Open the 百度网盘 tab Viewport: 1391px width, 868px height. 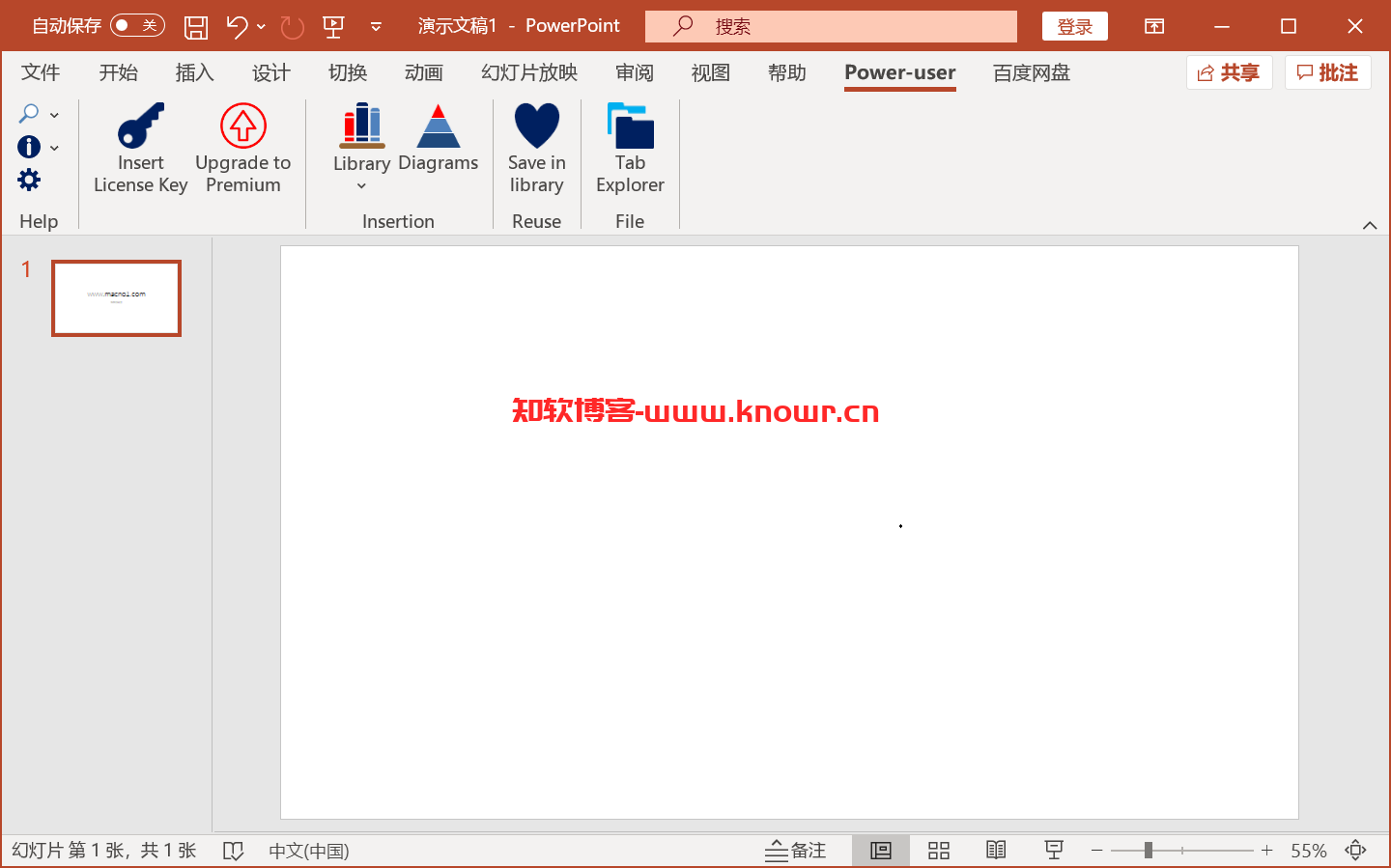click(1032, 72)
